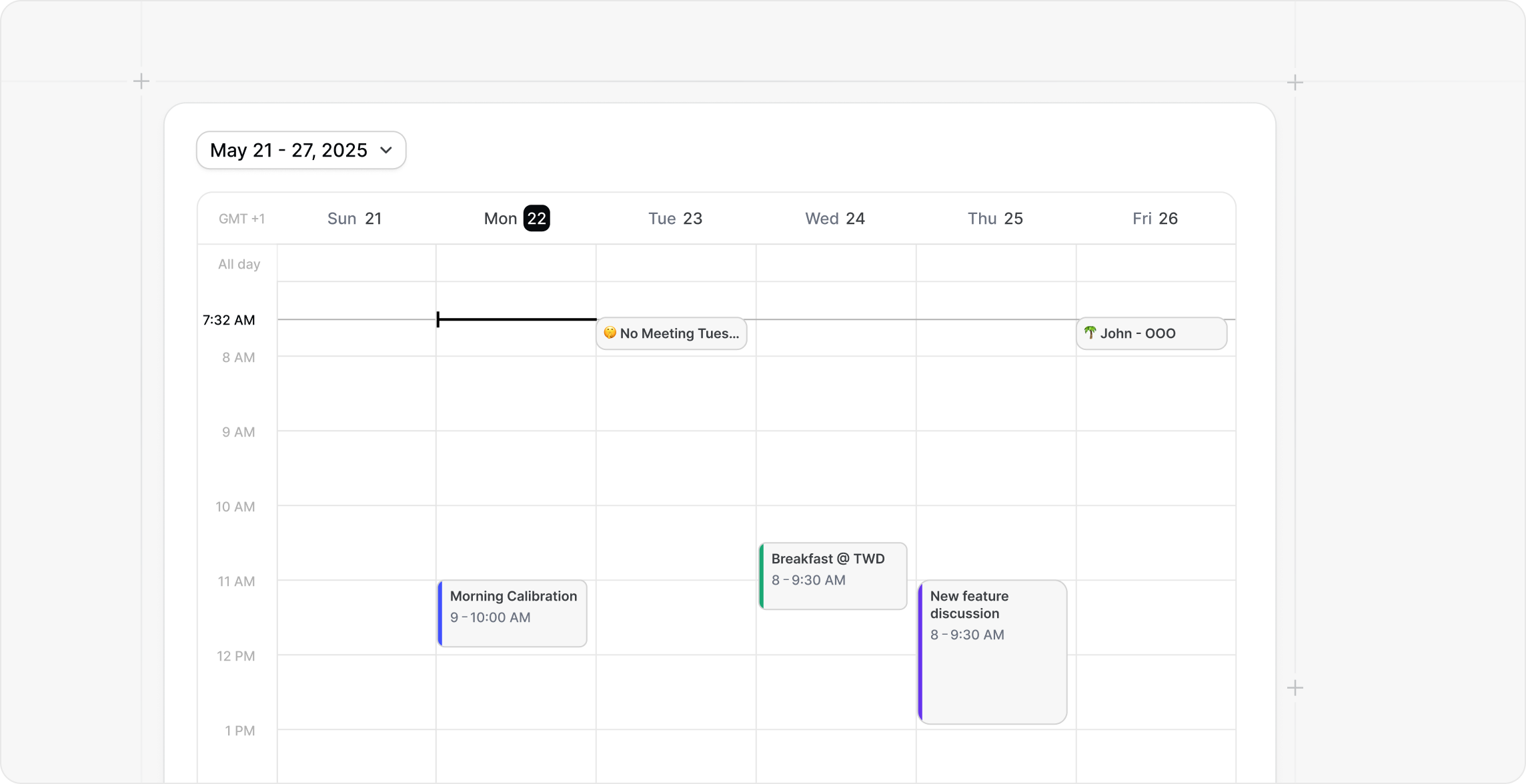Click the palm tree emoji on John's event
This screenshot has width=1526, height=784.
pyautogui.click(x=1090, y=332)
